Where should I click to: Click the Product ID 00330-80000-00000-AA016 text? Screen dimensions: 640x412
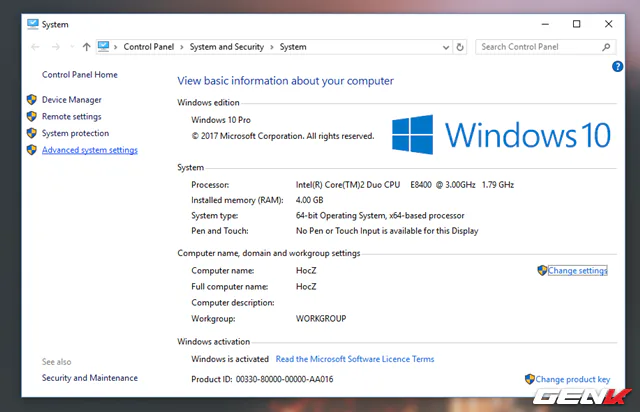[262, 379]
